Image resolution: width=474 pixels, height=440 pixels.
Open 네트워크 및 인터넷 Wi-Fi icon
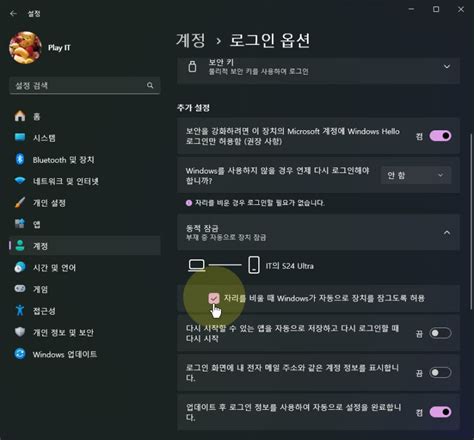tap(20, 181)
